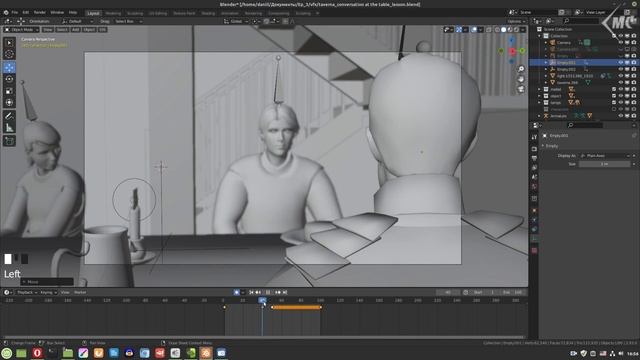The image size is (640, 360).
Task: Select the Rotate tool
Action: [x=9, y=79]
